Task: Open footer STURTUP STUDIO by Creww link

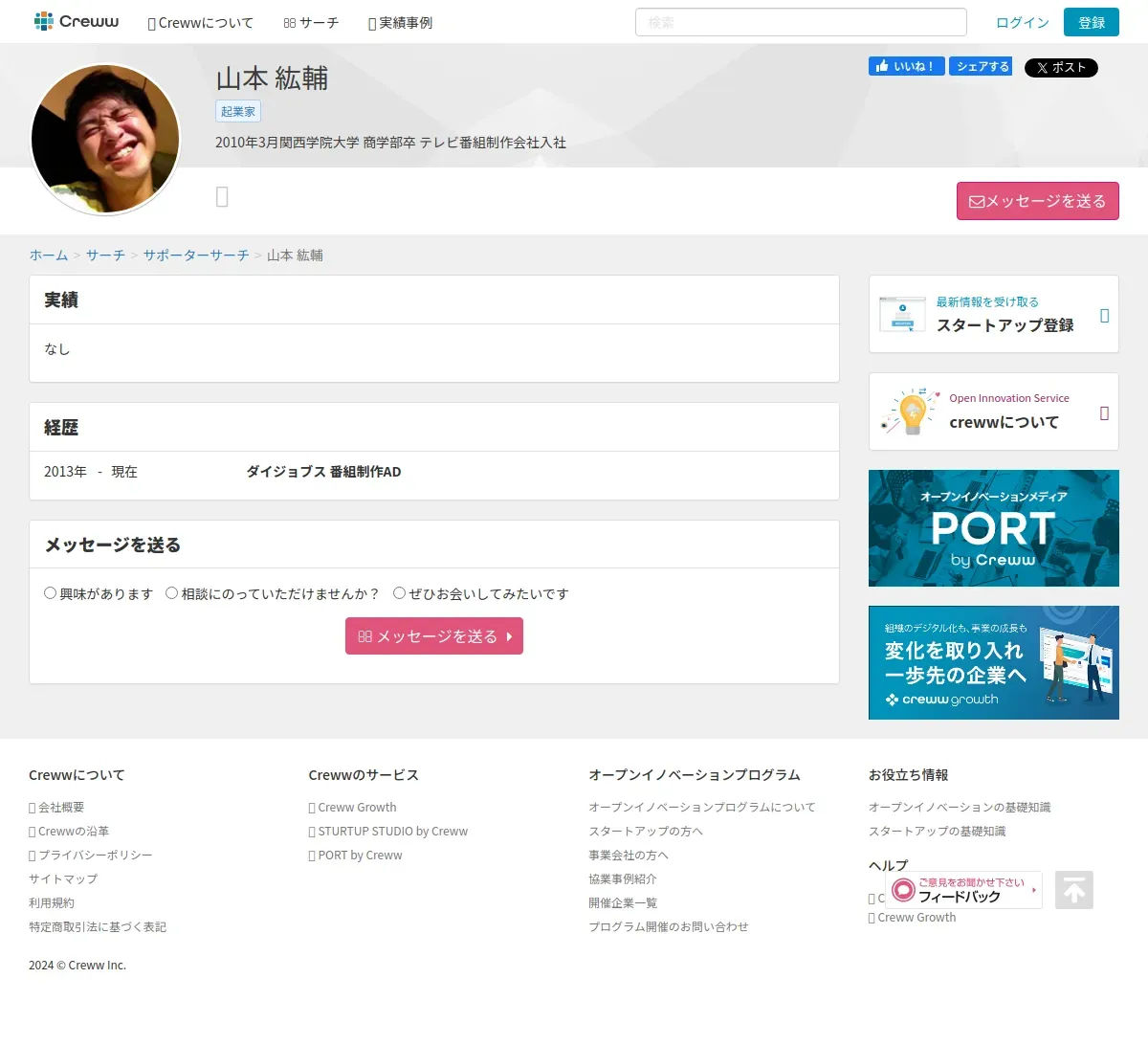Action: pos(388,832)
